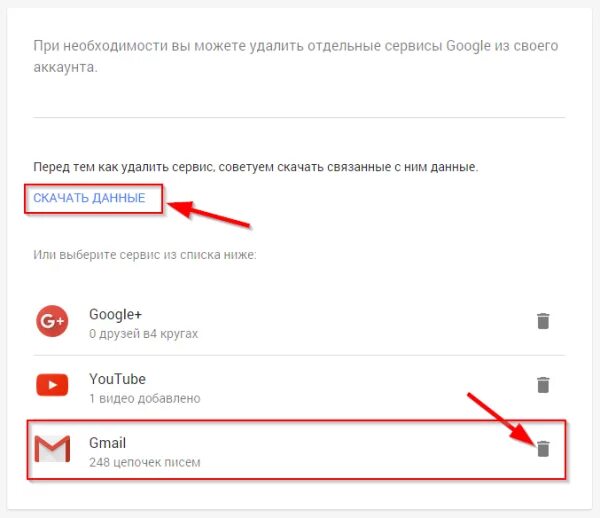The height and width of the screenshot is (518, 600).
Task: Select the Google+ service name
Action: 115,314
